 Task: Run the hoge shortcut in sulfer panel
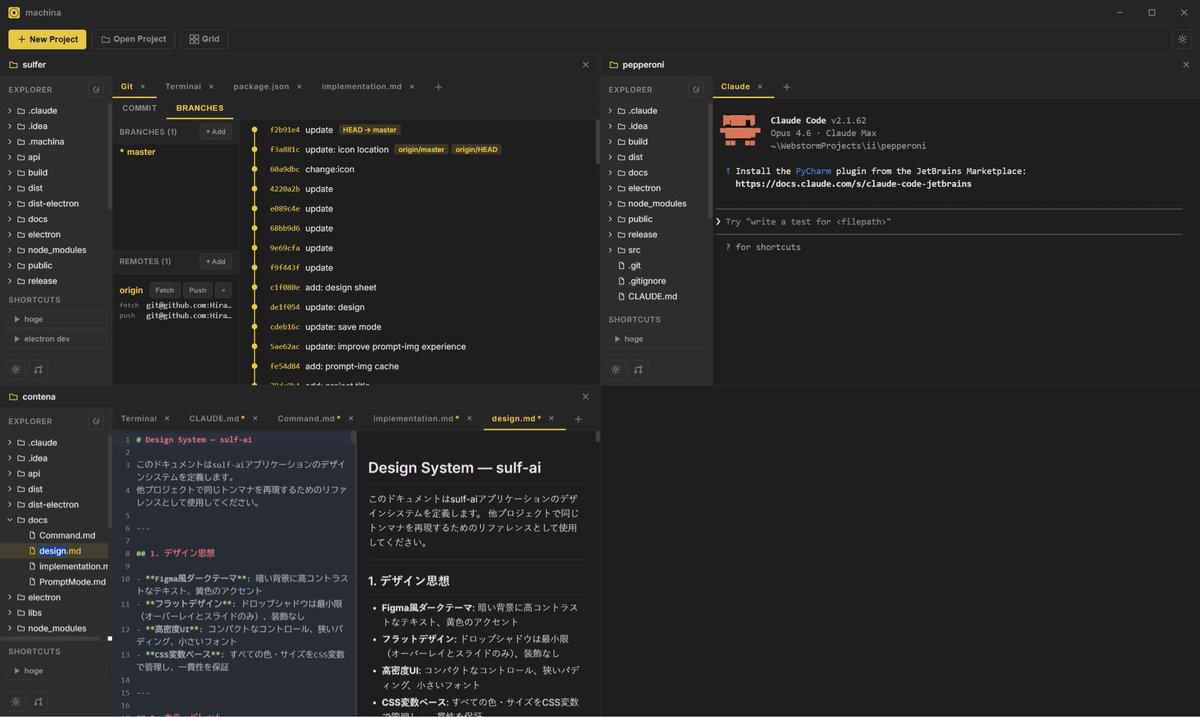(56, 319)
